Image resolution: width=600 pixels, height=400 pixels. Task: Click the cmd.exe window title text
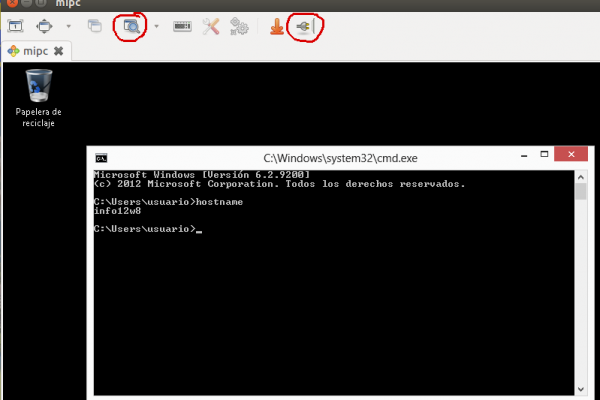click(340, 158)
